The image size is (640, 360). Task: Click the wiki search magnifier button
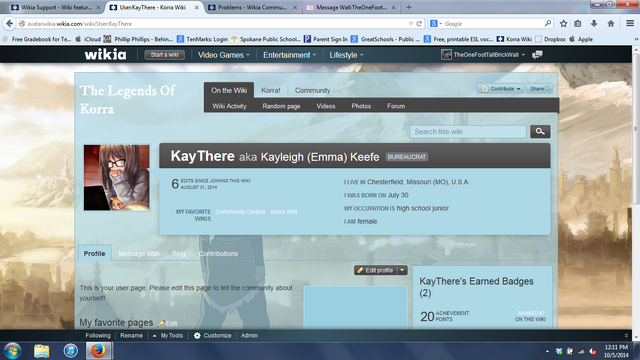click(540, 131)
